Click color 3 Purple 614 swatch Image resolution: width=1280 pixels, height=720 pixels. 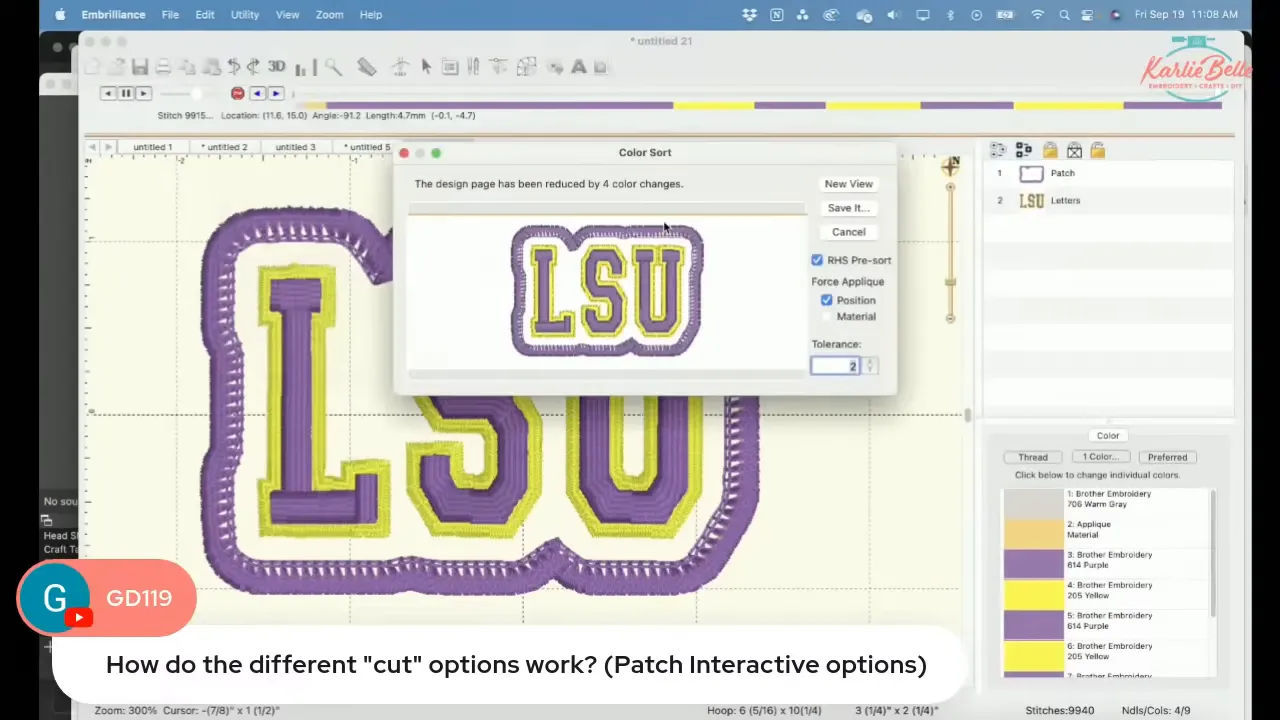[x=1033, y=564]
